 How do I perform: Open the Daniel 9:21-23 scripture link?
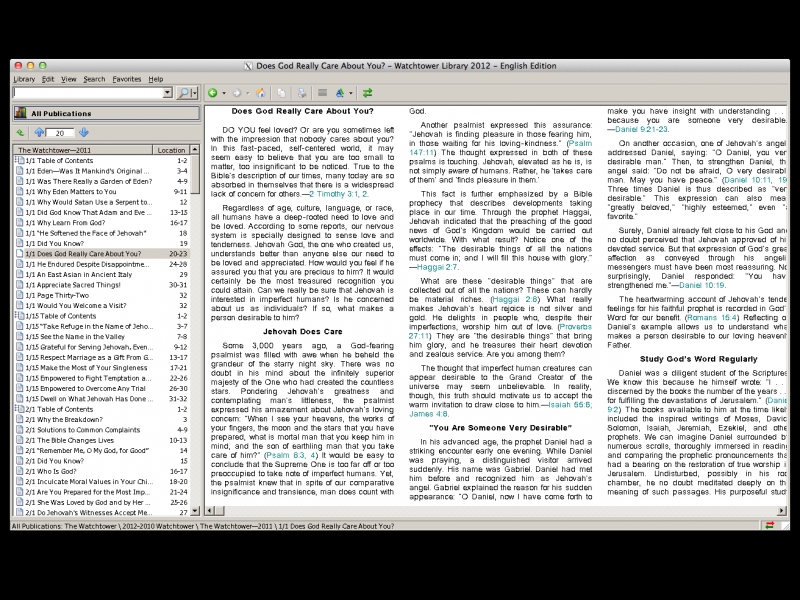641,130
